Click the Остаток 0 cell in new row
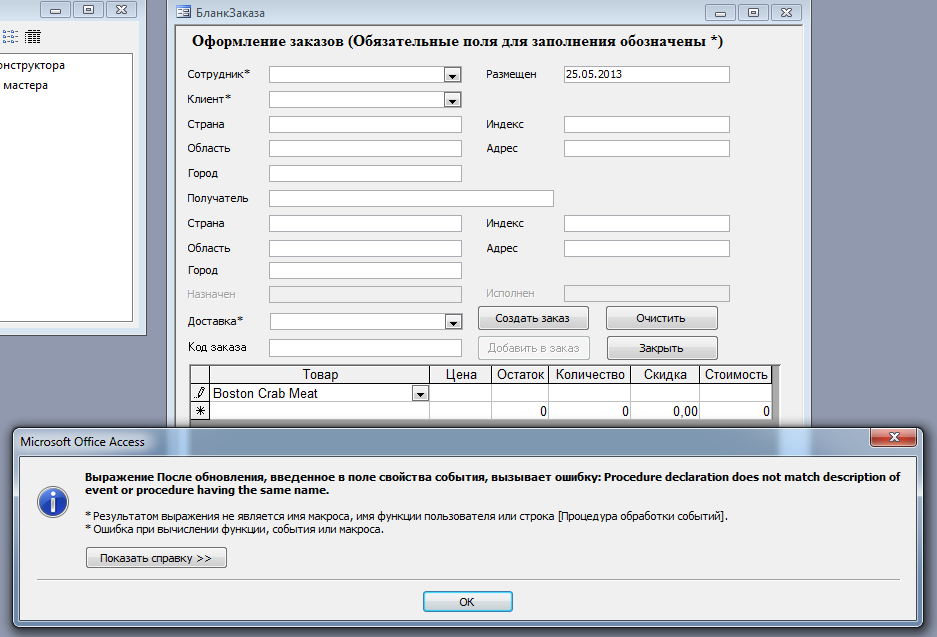 [x=520, y=411]
